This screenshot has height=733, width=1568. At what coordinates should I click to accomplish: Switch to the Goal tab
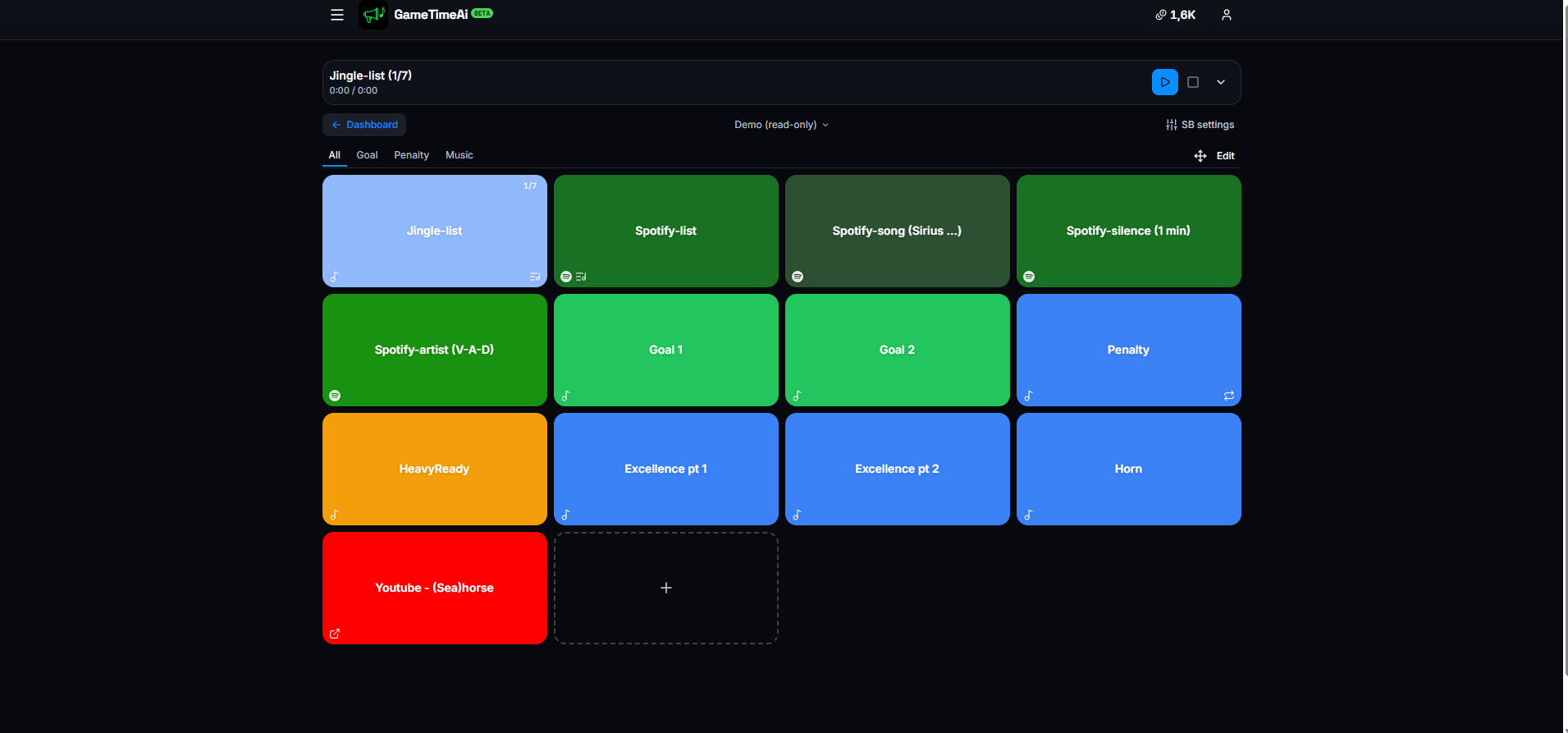367,155
